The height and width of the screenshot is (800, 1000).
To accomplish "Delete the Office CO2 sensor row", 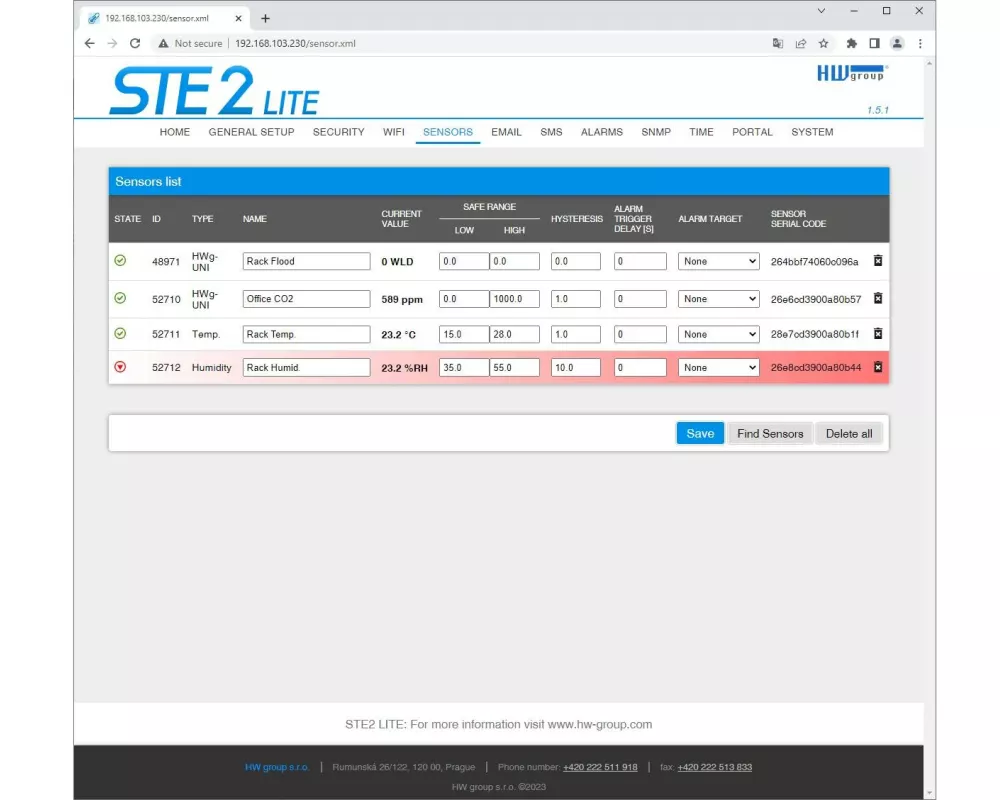I will click(x=878, y=298).
